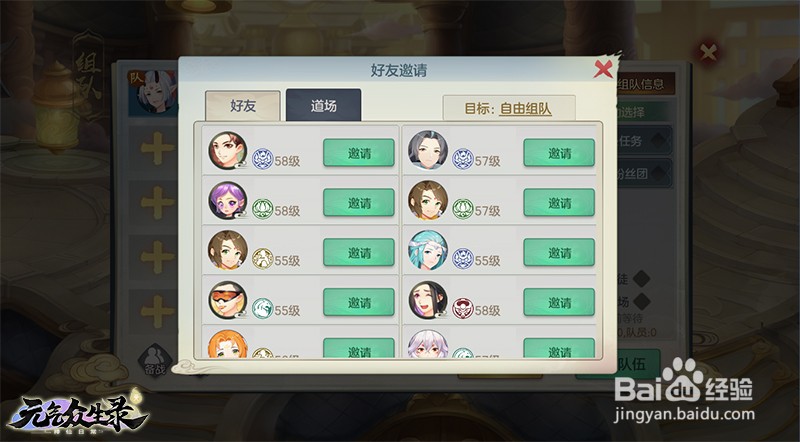Select the 道场 tab

(x=323, y=105)
